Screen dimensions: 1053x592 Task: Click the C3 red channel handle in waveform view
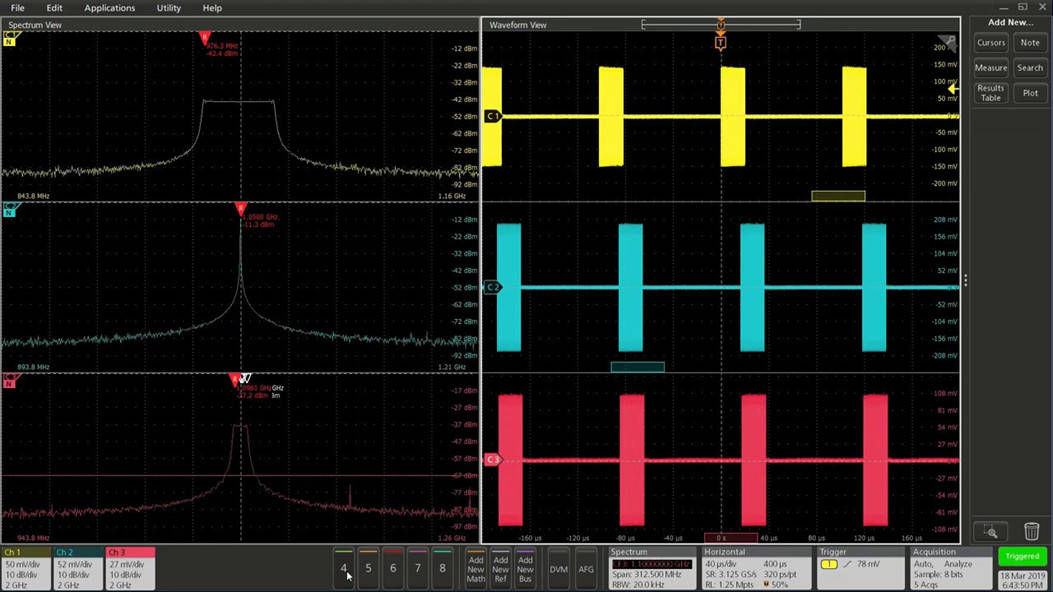[492, 460]
